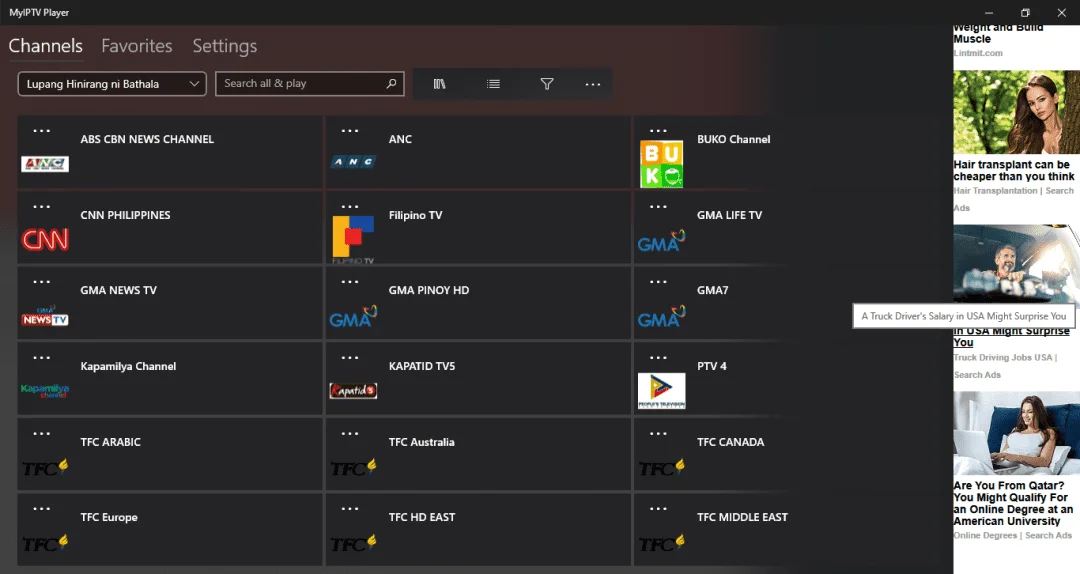Open the Settings tab
Image resolution: width=1080 pixels, height=574 pixels.
[x=225, y=45]
